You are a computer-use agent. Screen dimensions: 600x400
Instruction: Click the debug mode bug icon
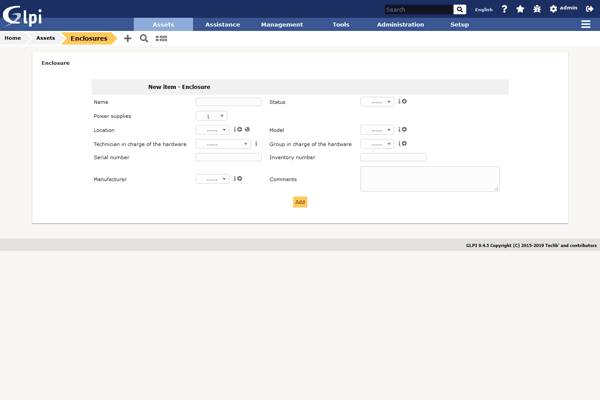point(537,9)
